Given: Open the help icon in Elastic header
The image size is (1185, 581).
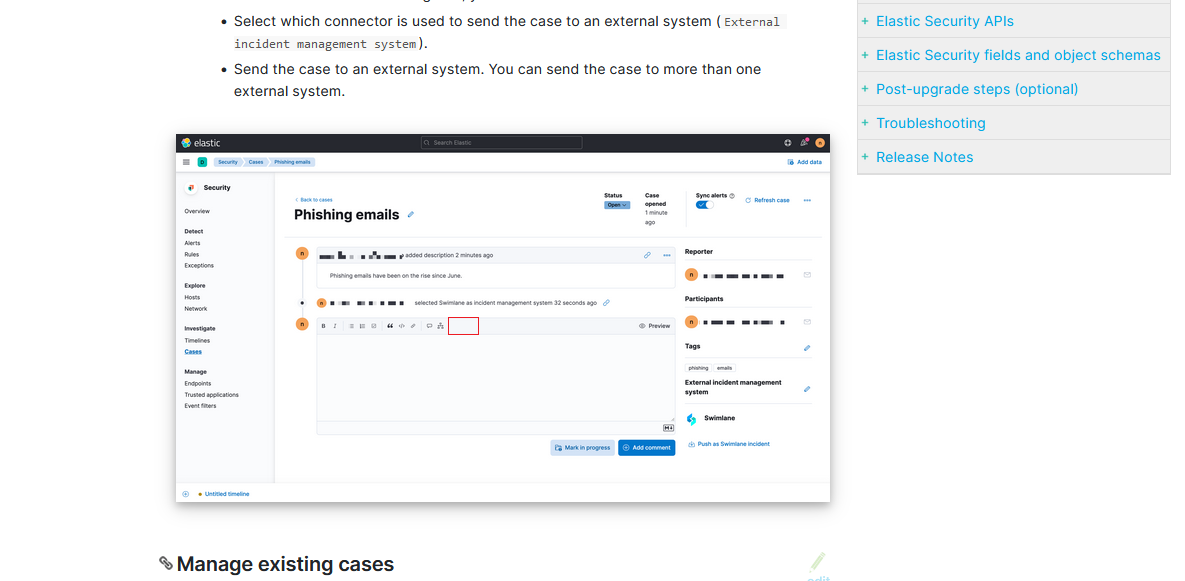Looking at the screenshot, I should point(787,143).
